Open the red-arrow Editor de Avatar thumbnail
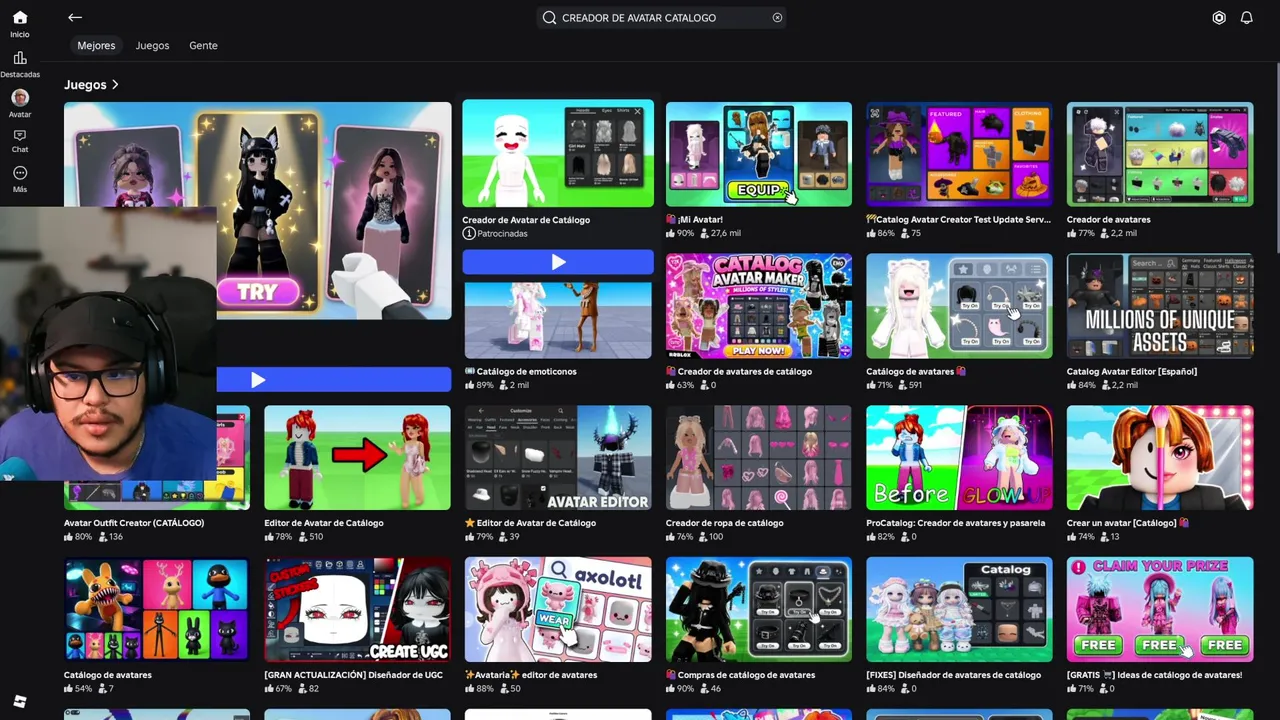The width and height of the screenshot is (1280, 720). [x=357, y=458]
